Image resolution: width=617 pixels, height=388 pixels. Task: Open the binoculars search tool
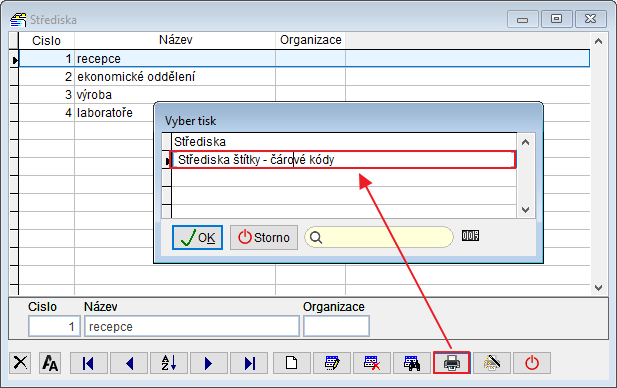click(412, 362)
